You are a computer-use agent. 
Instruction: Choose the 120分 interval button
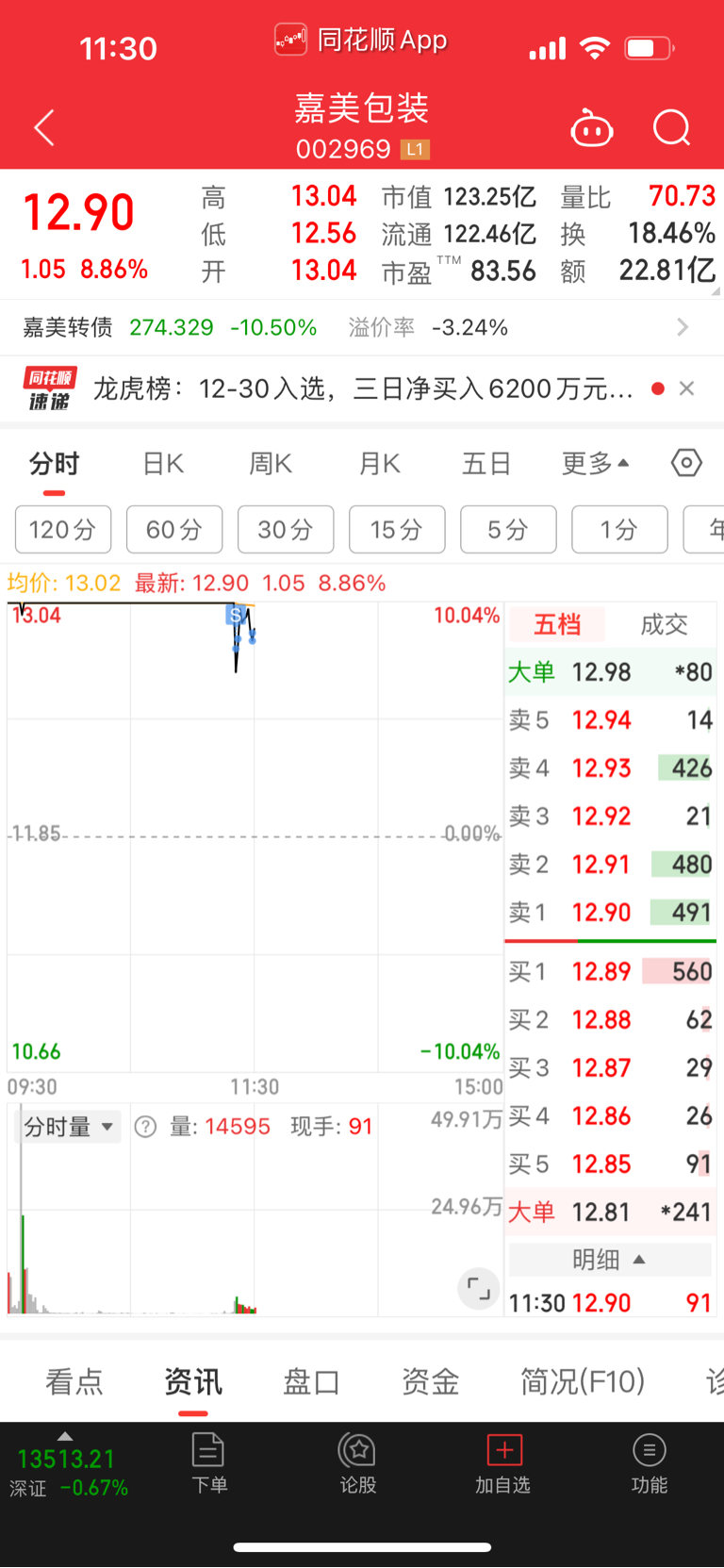63,529
